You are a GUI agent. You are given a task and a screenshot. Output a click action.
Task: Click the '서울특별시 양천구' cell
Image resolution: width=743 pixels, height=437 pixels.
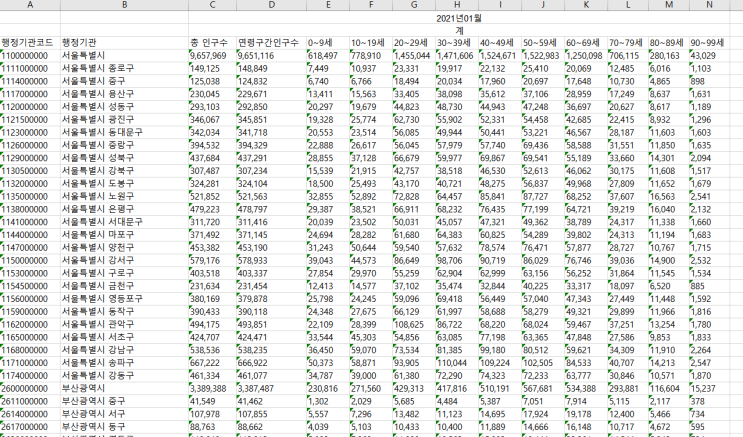(124, 247)
